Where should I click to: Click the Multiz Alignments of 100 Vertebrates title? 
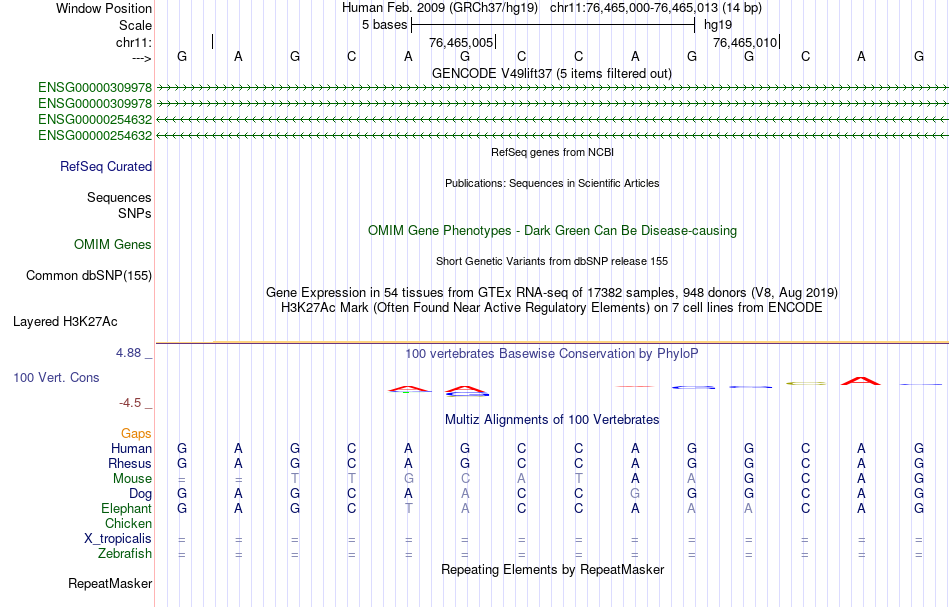[x=552, y=420]
